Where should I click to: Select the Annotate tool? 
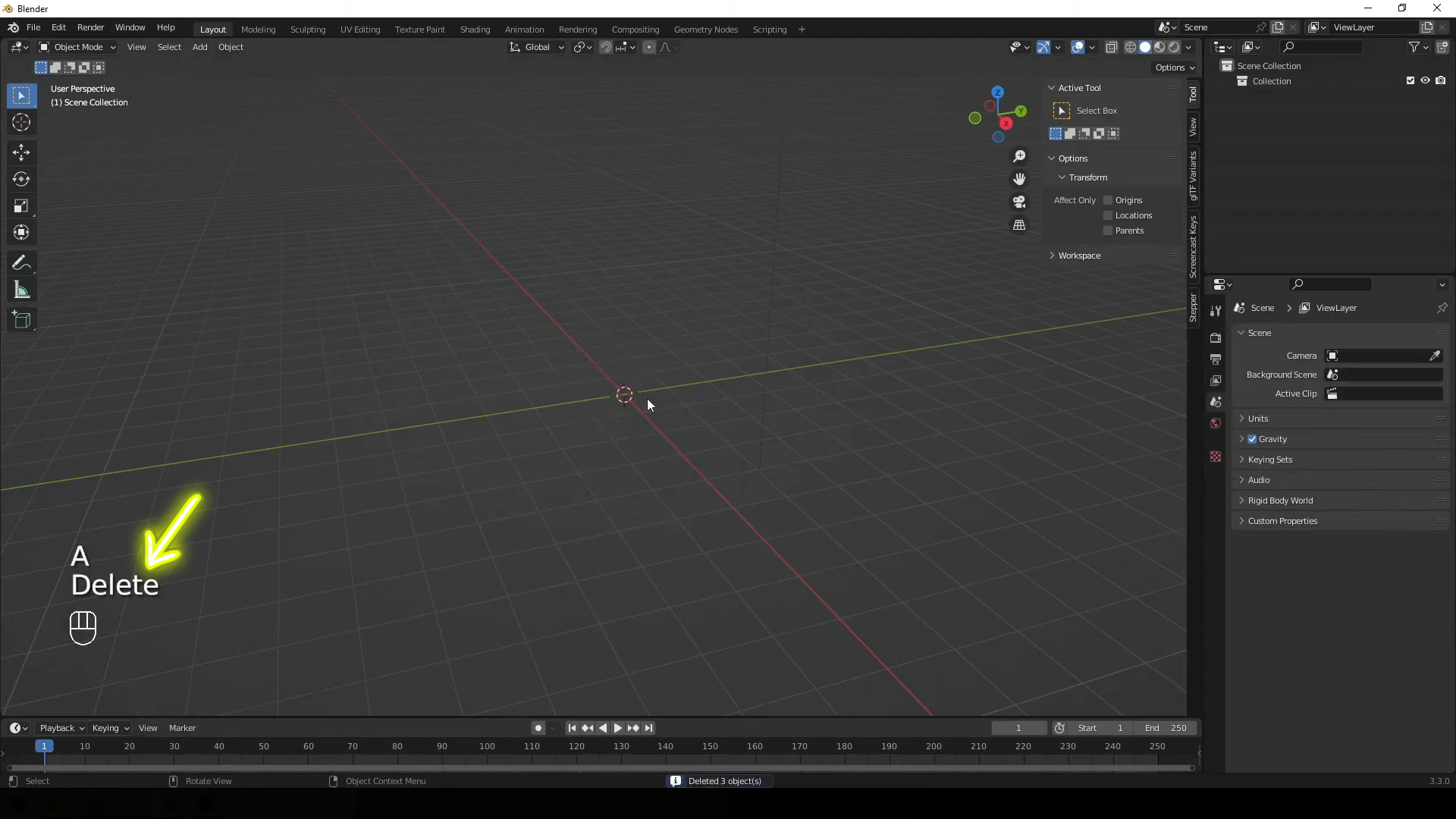click(x=21, y=263)
